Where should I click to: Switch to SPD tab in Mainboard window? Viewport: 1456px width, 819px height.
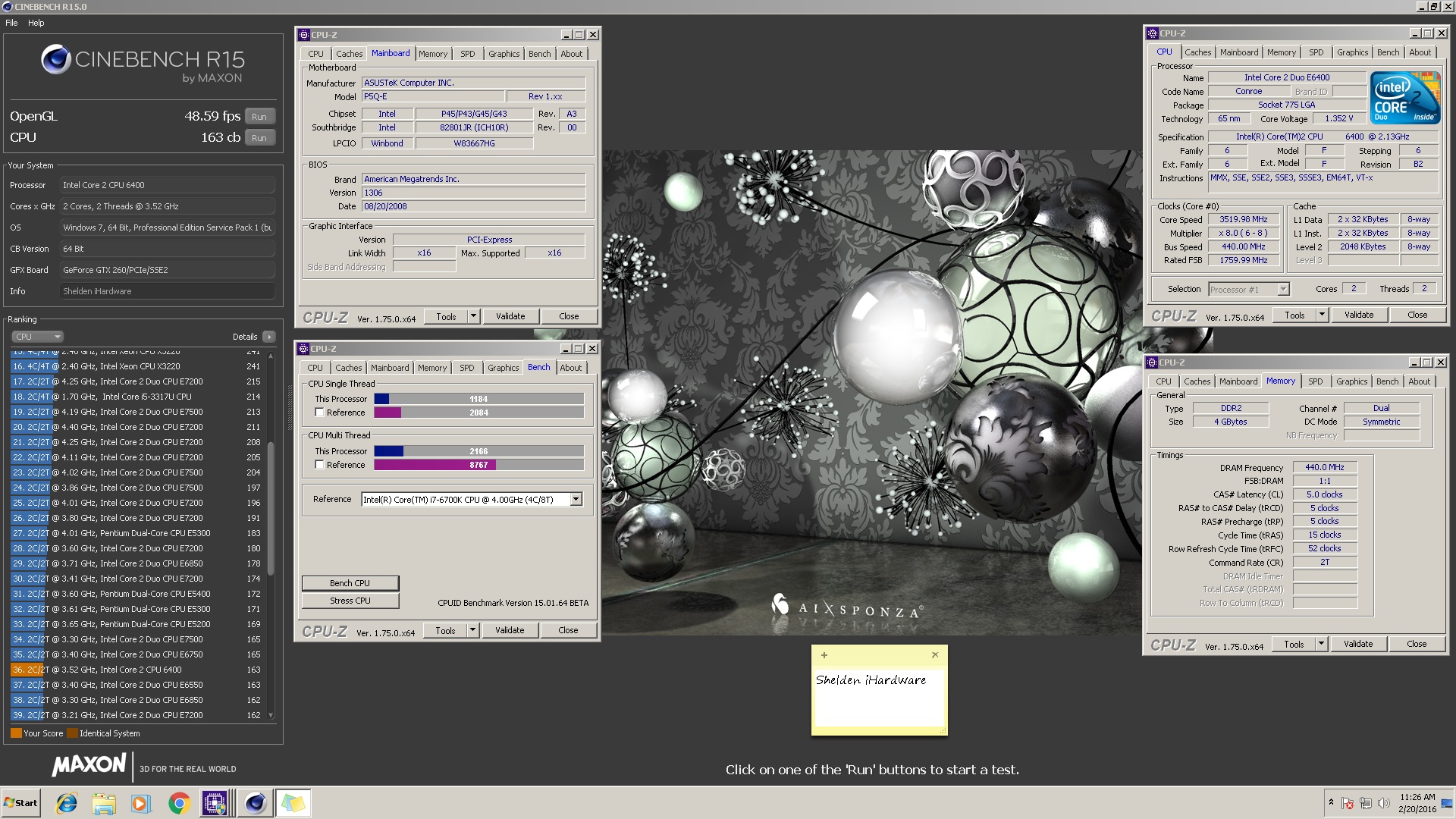click(x=468, y=54)
